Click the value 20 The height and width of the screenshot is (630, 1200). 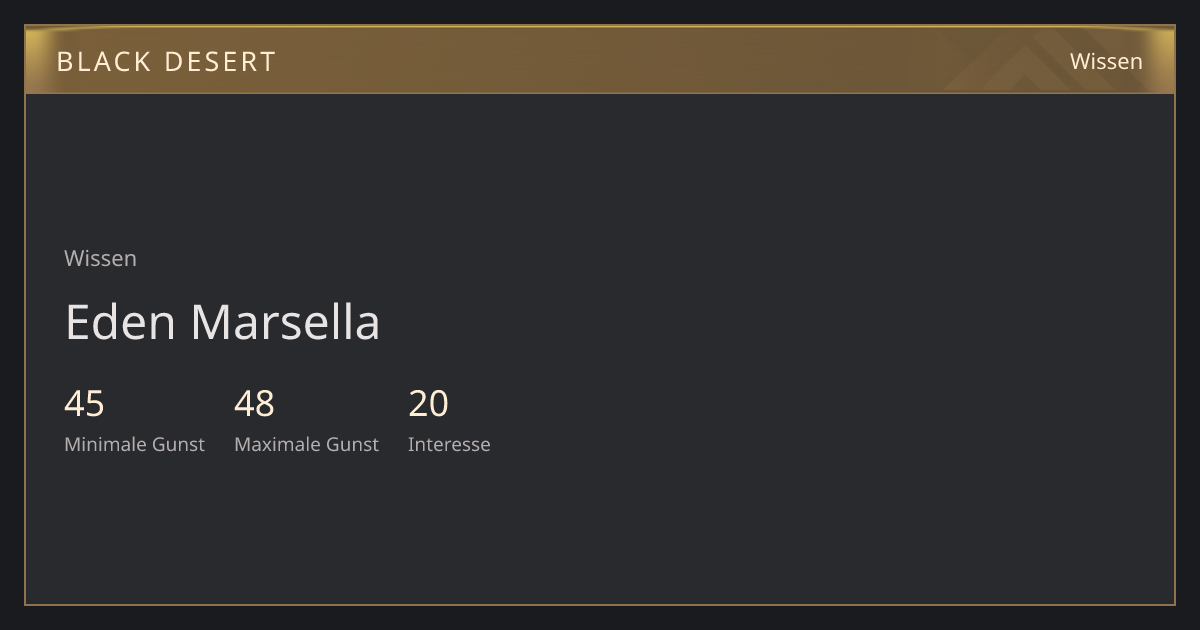tap(428, 403)
